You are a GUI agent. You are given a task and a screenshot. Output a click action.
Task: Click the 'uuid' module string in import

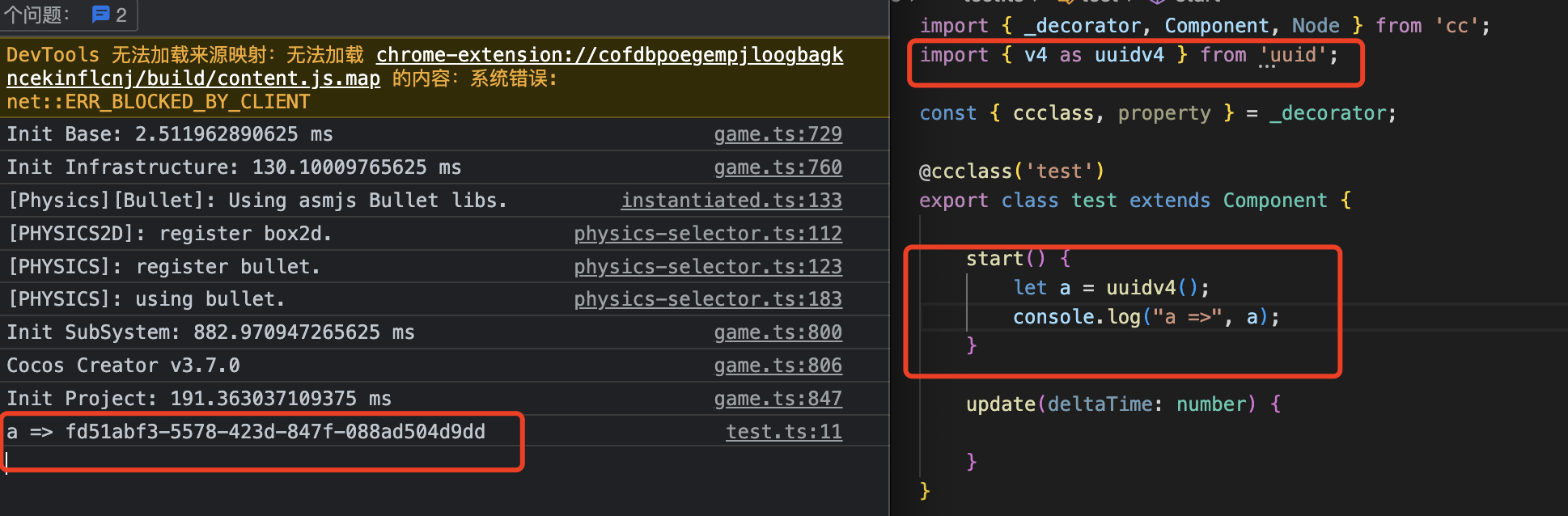(x=1292, y=55)
